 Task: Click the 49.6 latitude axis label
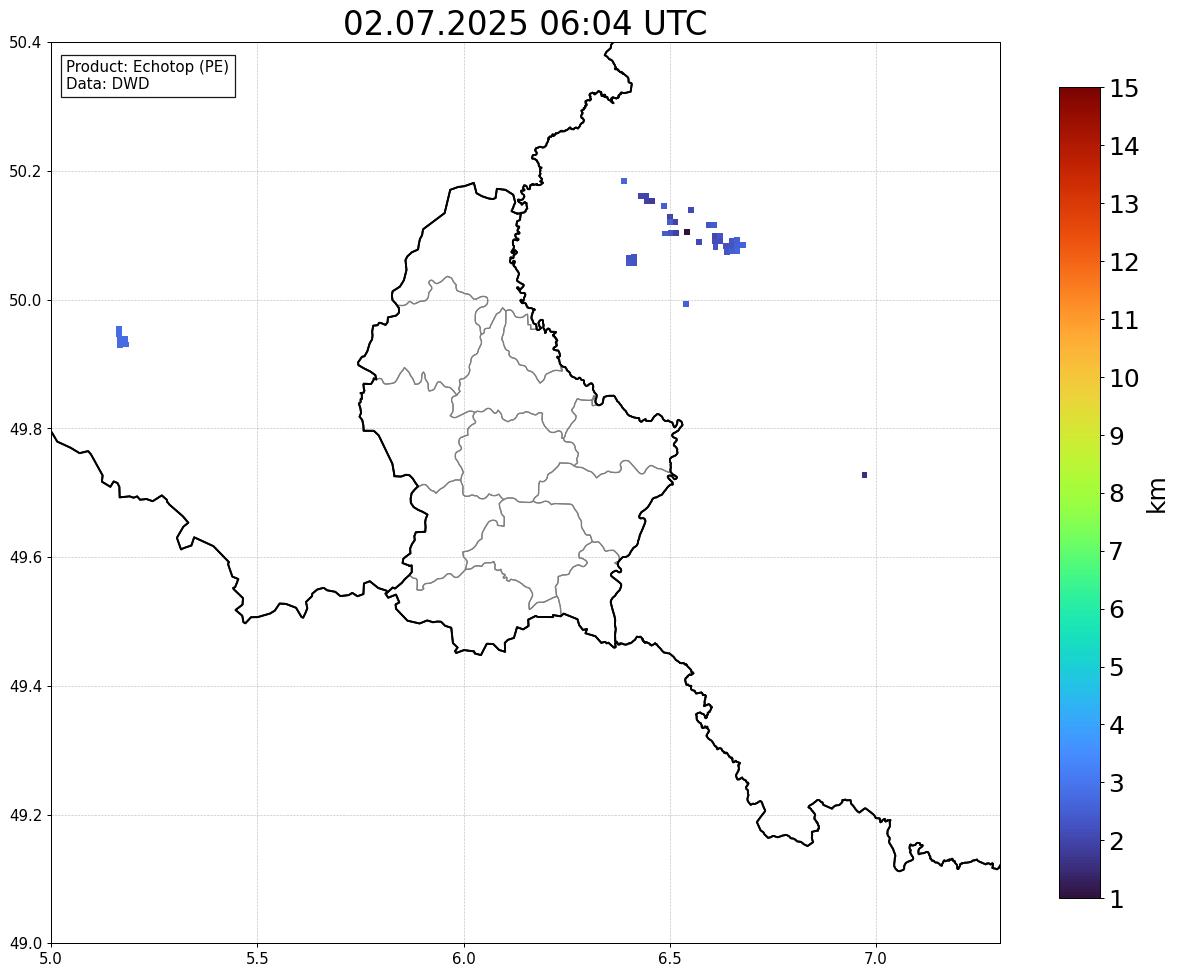(25, 557)
